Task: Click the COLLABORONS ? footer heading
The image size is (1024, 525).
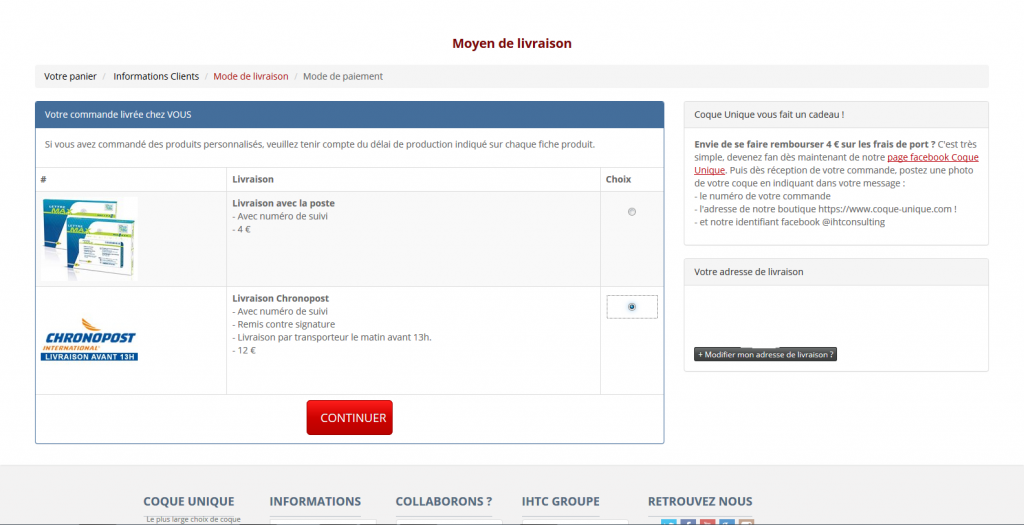Action: [x=444, y=501]
